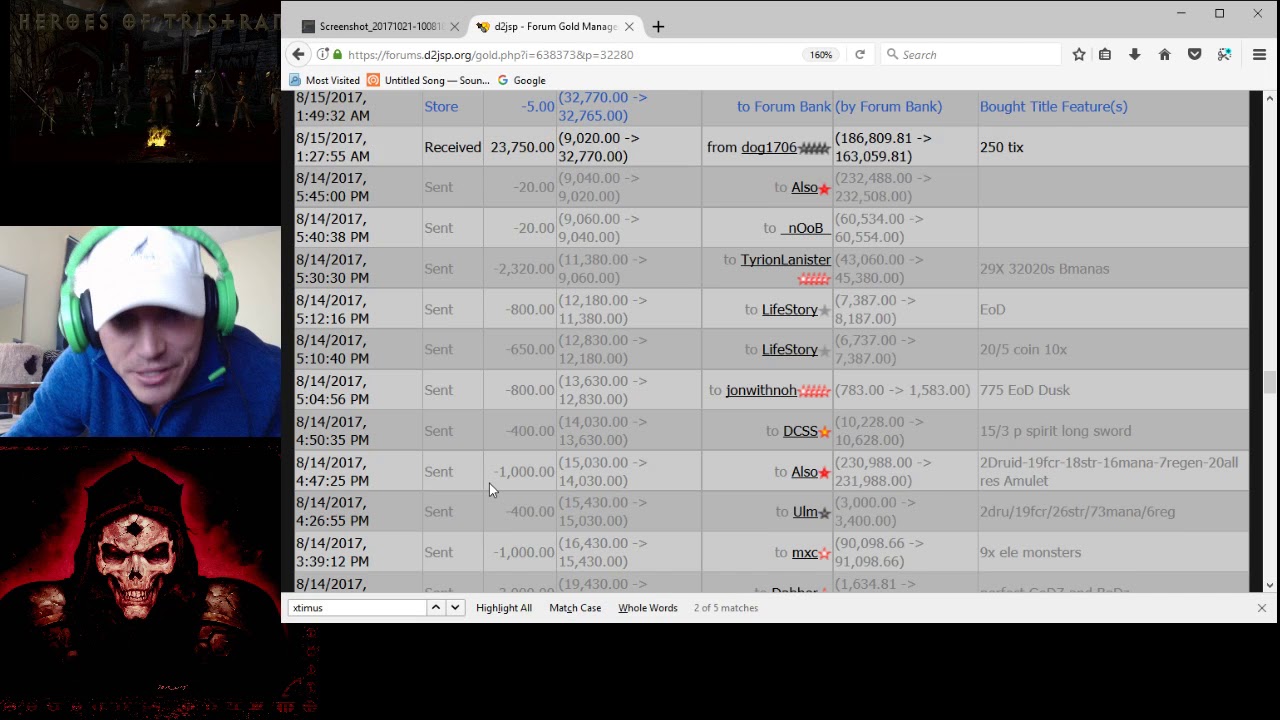The image size is (1280, 720).
Task: Close the find bar
Action: click(1261, 608)
